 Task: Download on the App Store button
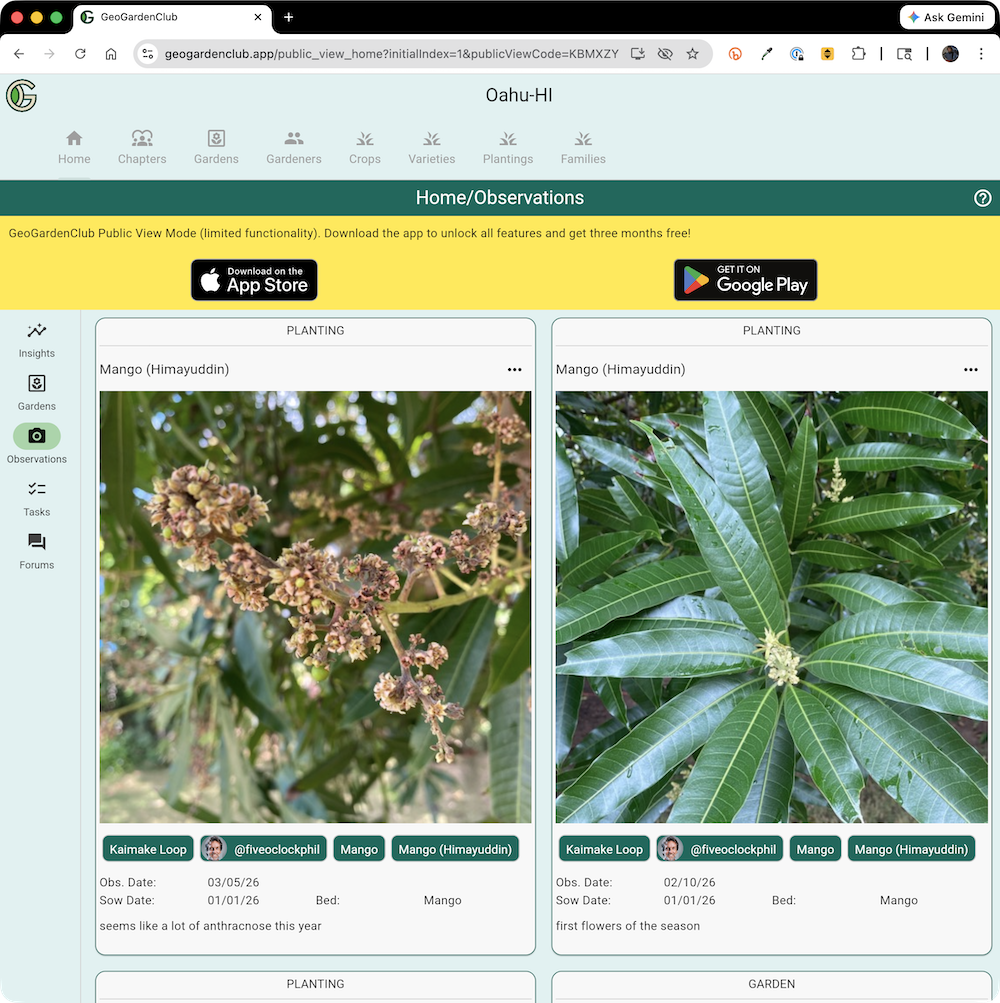(x=254, y=280)
